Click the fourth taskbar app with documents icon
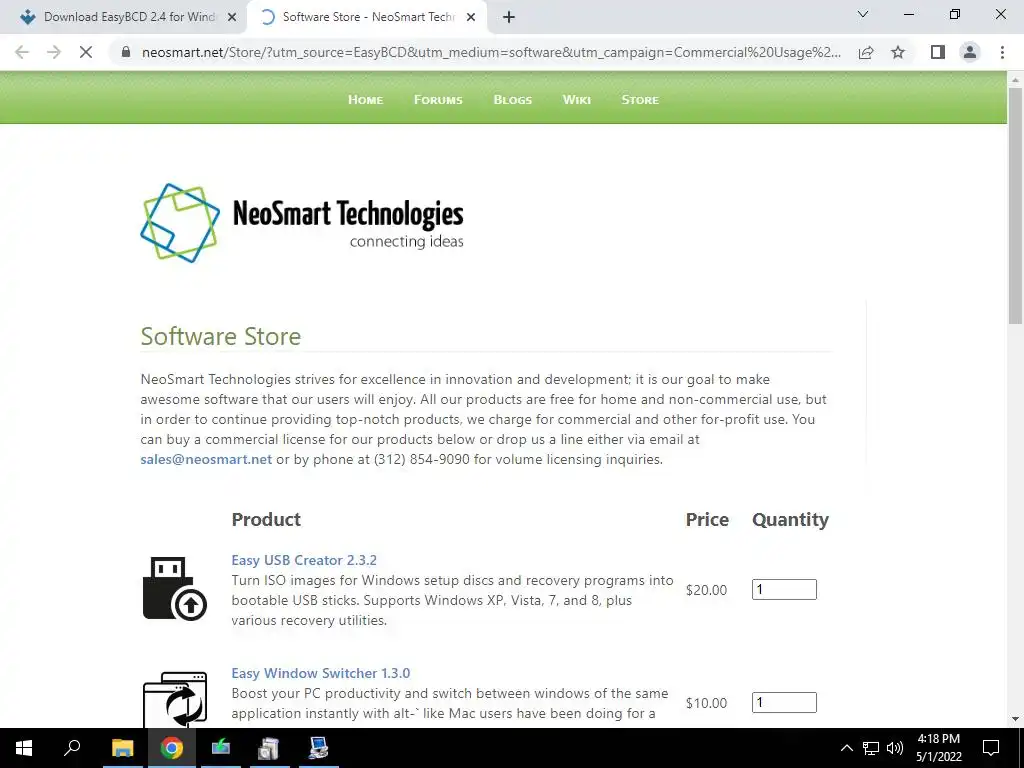Viewport: 1024px width, 768px height. (x=269, y=748)
